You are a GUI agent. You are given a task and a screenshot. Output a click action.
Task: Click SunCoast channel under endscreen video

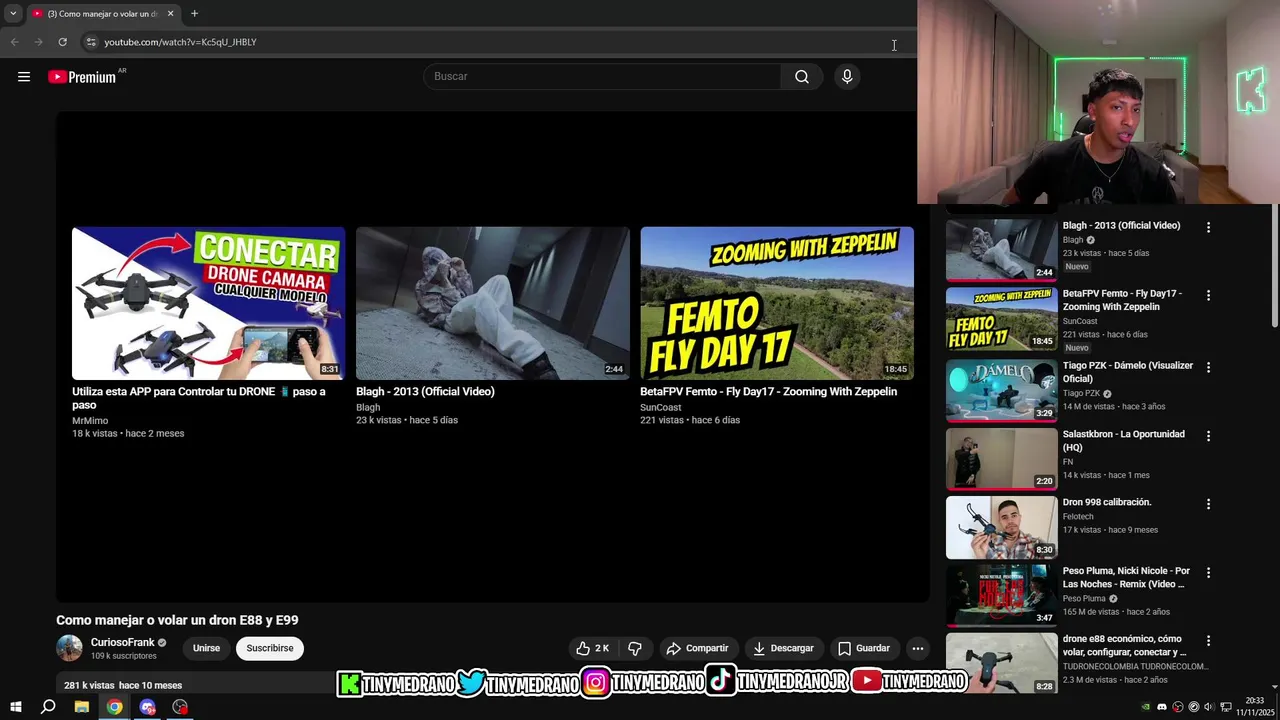(660, 407)
